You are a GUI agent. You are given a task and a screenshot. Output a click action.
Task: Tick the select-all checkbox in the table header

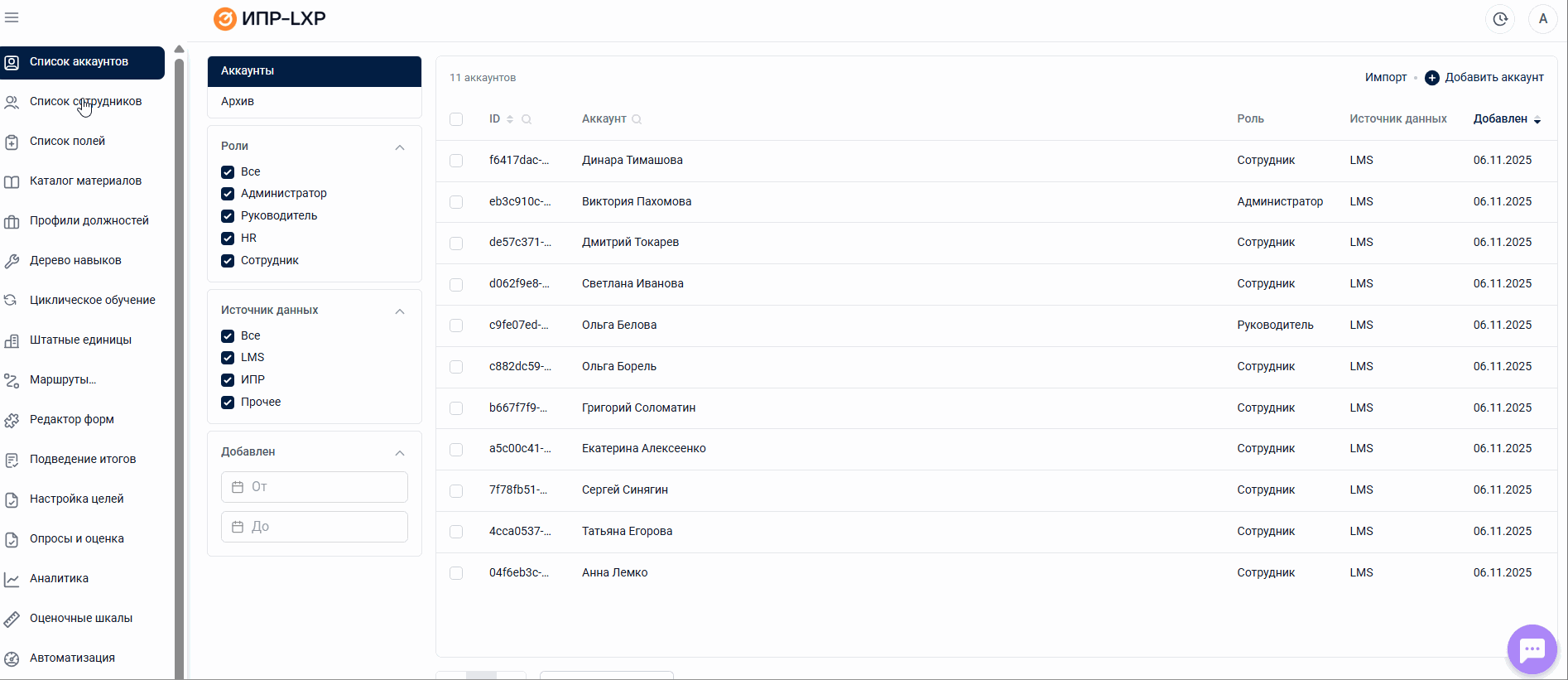pyautogui.click(x=456, y=119)
